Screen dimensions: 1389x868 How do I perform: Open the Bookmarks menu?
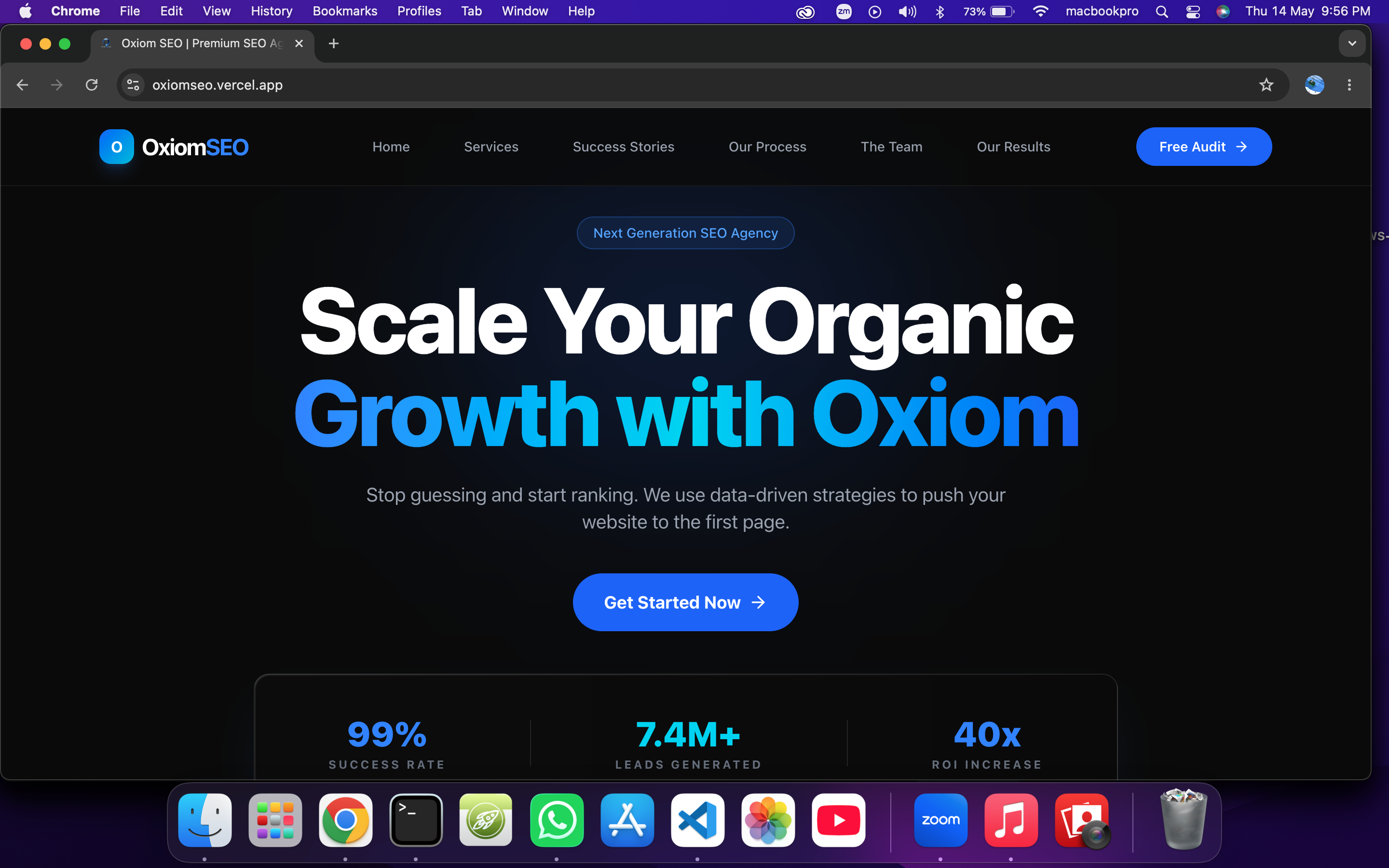pyautogui.click(x=345, y=12)
